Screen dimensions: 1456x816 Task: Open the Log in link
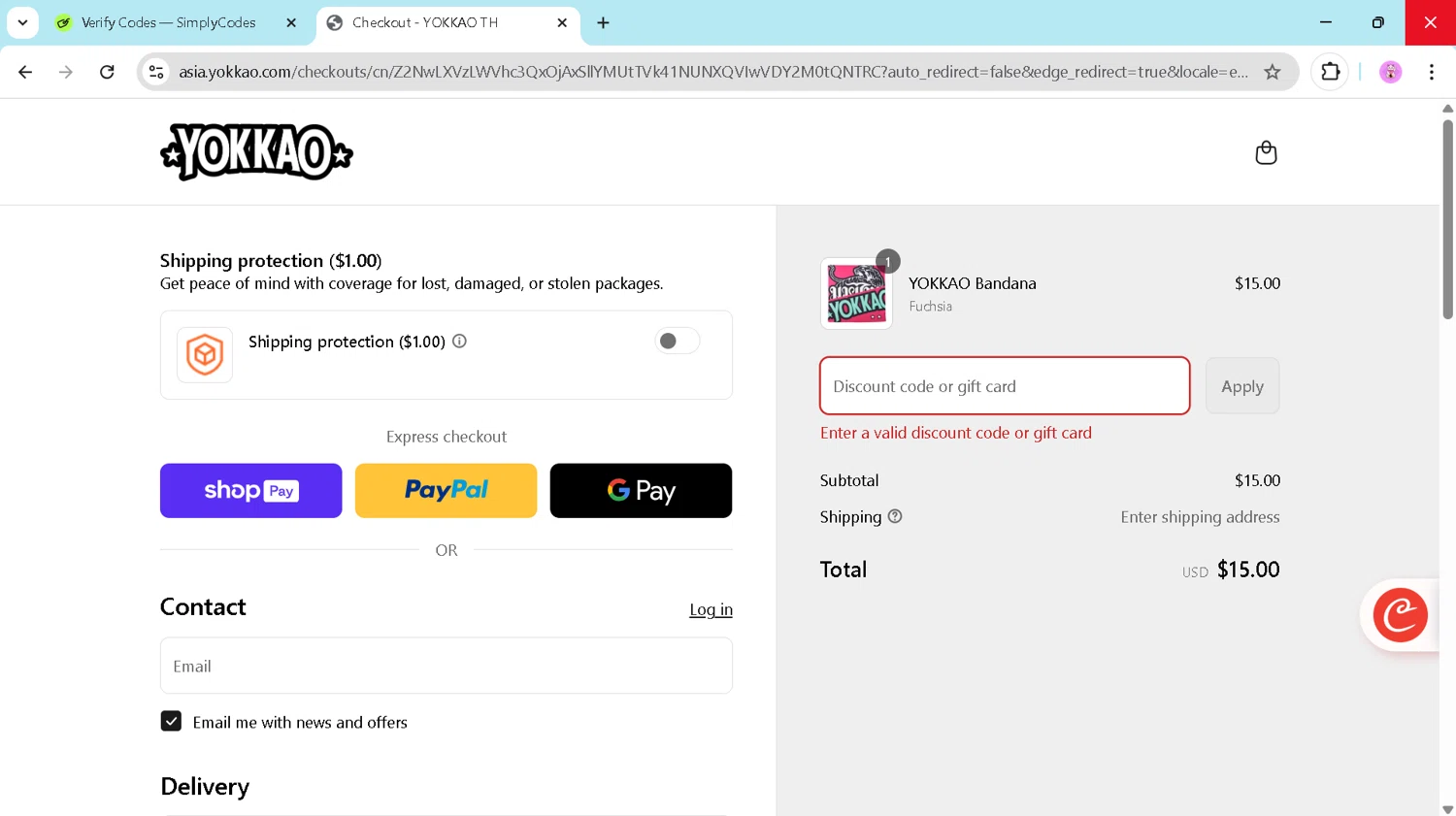tap(711, 609)
